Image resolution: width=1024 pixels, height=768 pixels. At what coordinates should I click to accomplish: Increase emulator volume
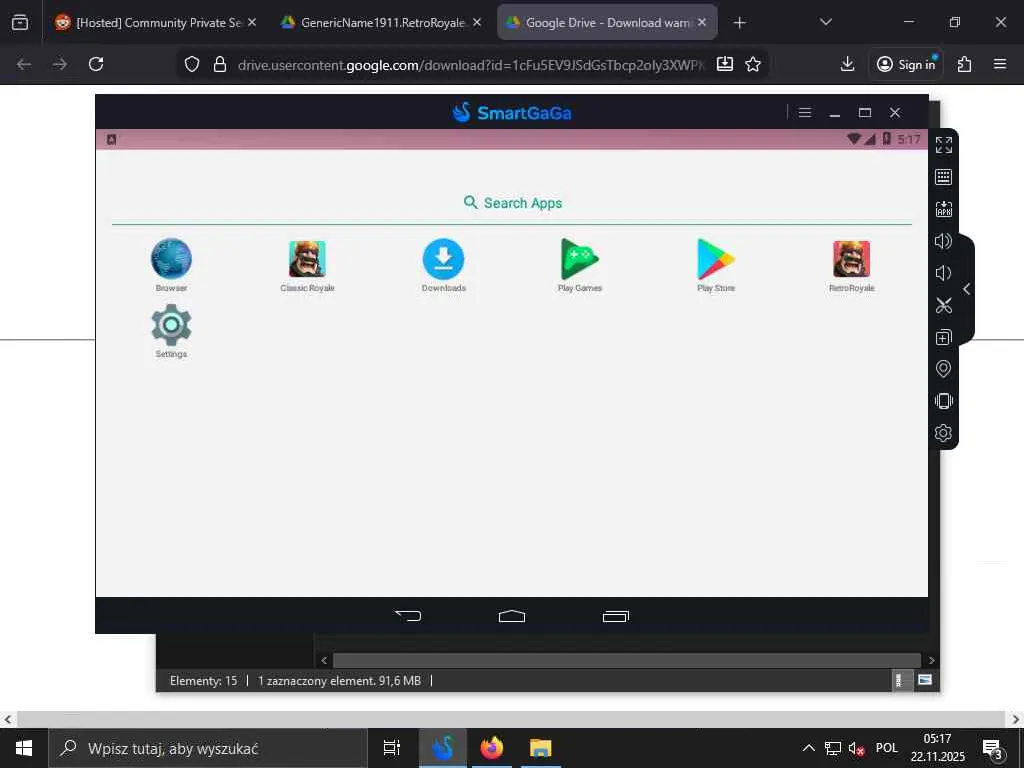pos(944,241)
